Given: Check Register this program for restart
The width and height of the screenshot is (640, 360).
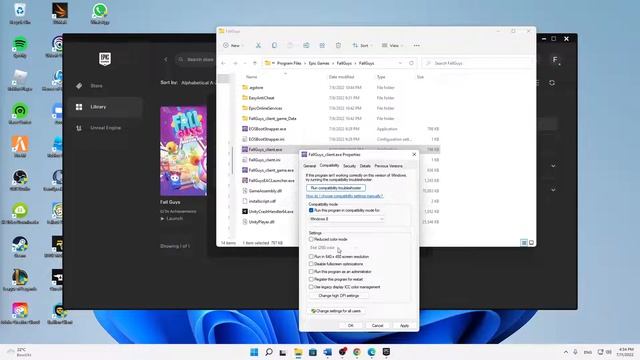Looking at the screenshot, I should 311,279.
